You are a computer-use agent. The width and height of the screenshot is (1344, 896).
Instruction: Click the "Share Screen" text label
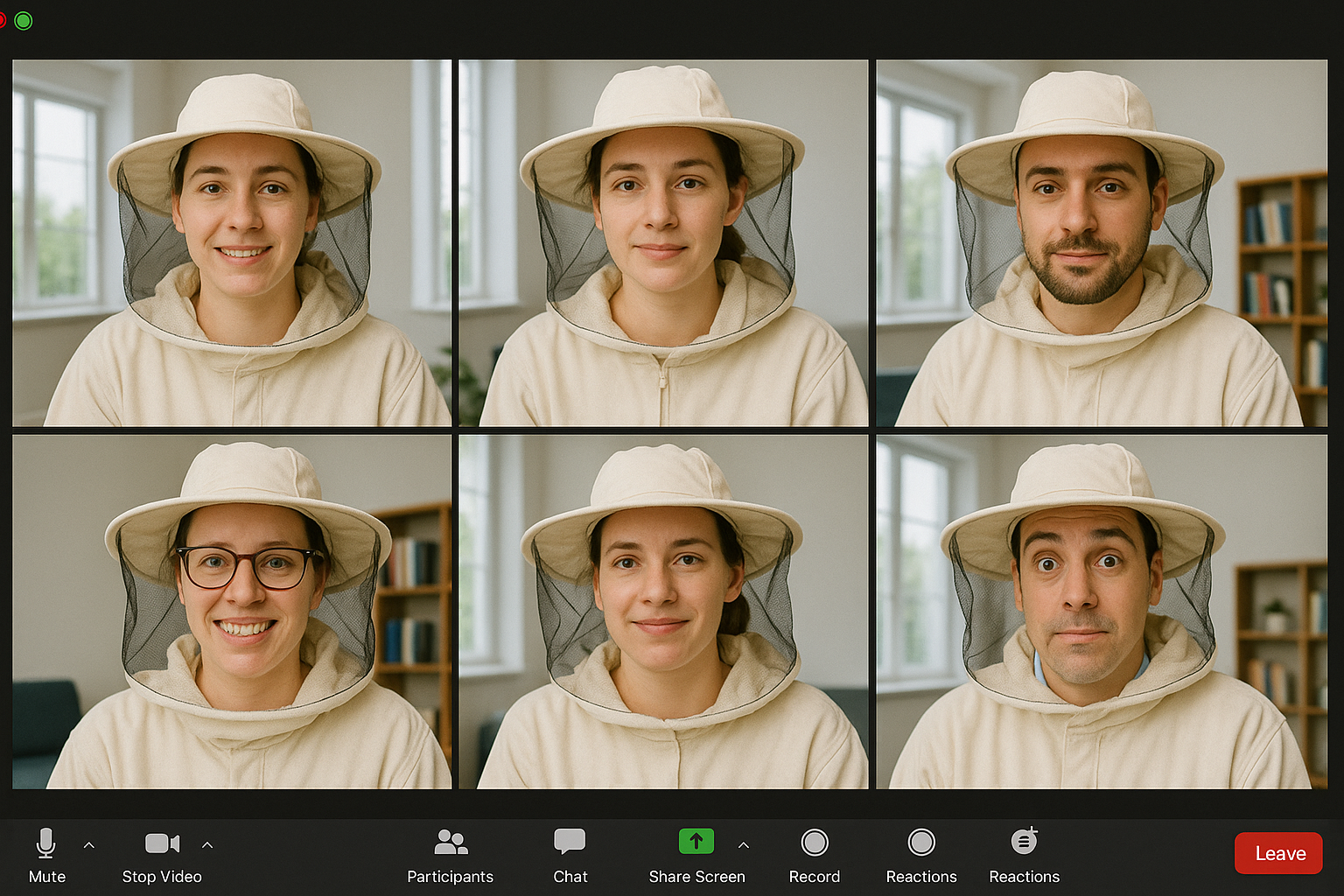[696, 877]
